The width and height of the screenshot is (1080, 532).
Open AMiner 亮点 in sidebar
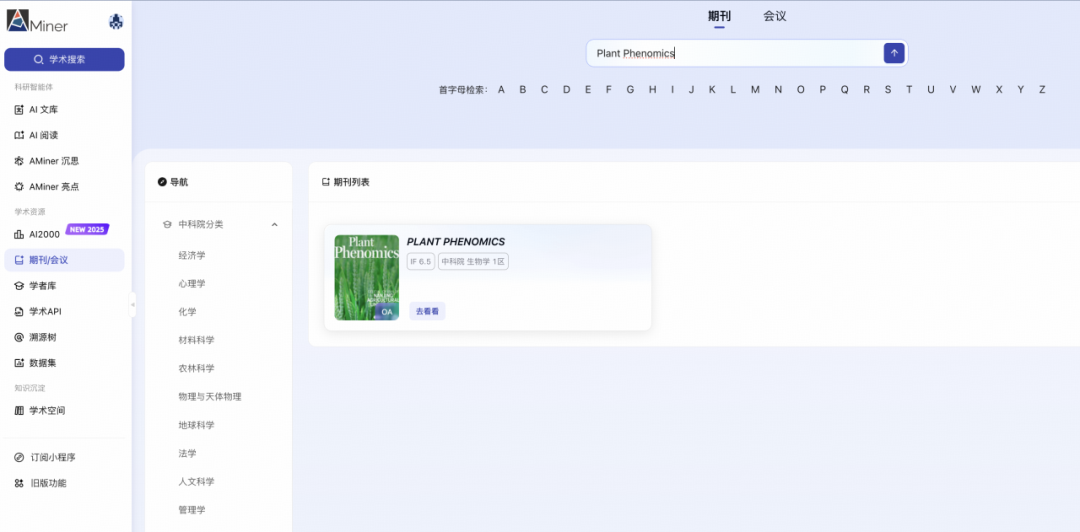pyautogui.click(x=64, y=186)
